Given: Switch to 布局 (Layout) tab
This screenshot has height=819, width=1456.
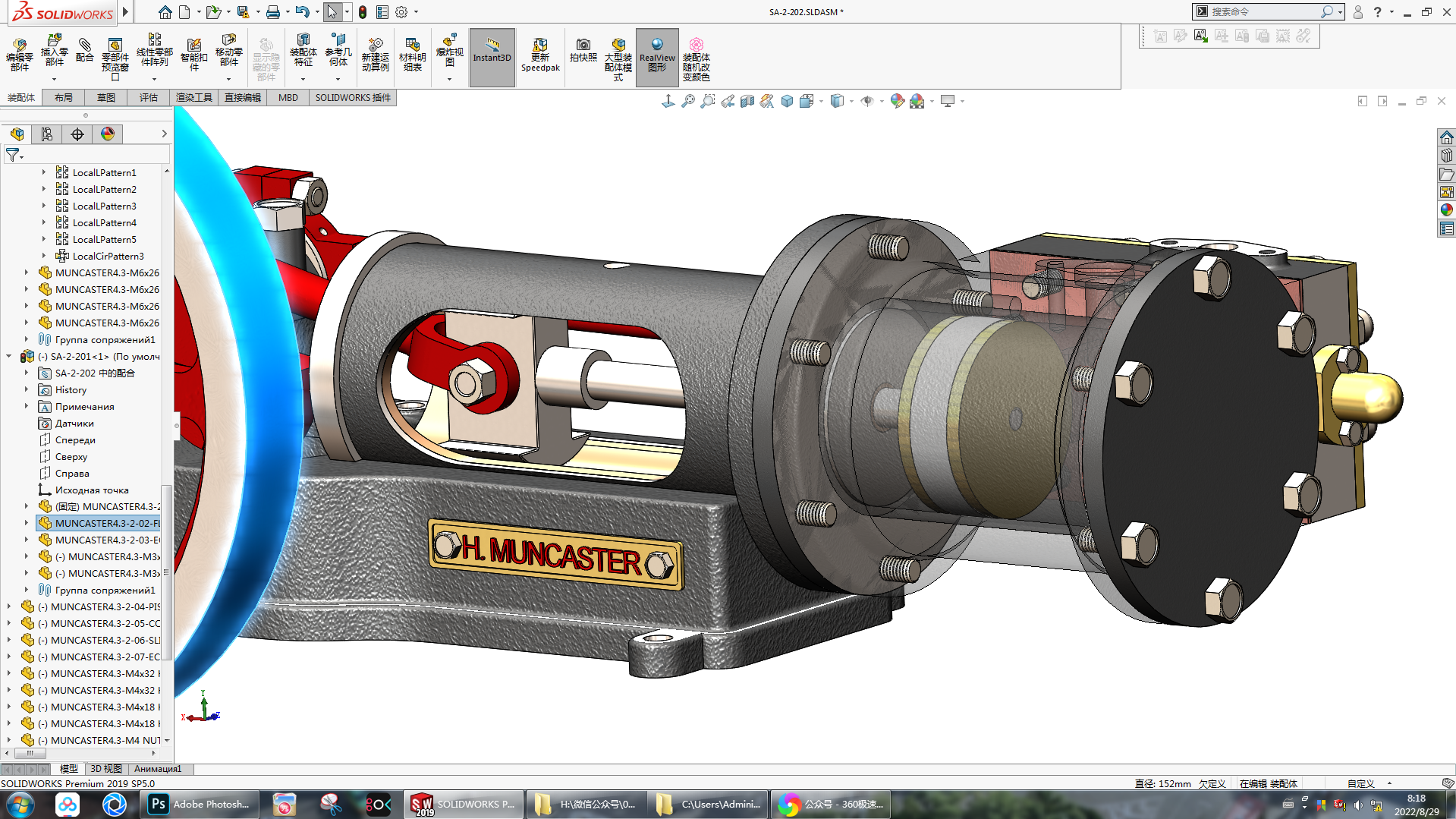Looking at the screenshot, I should pyautogui.click(x=64, y=98).
